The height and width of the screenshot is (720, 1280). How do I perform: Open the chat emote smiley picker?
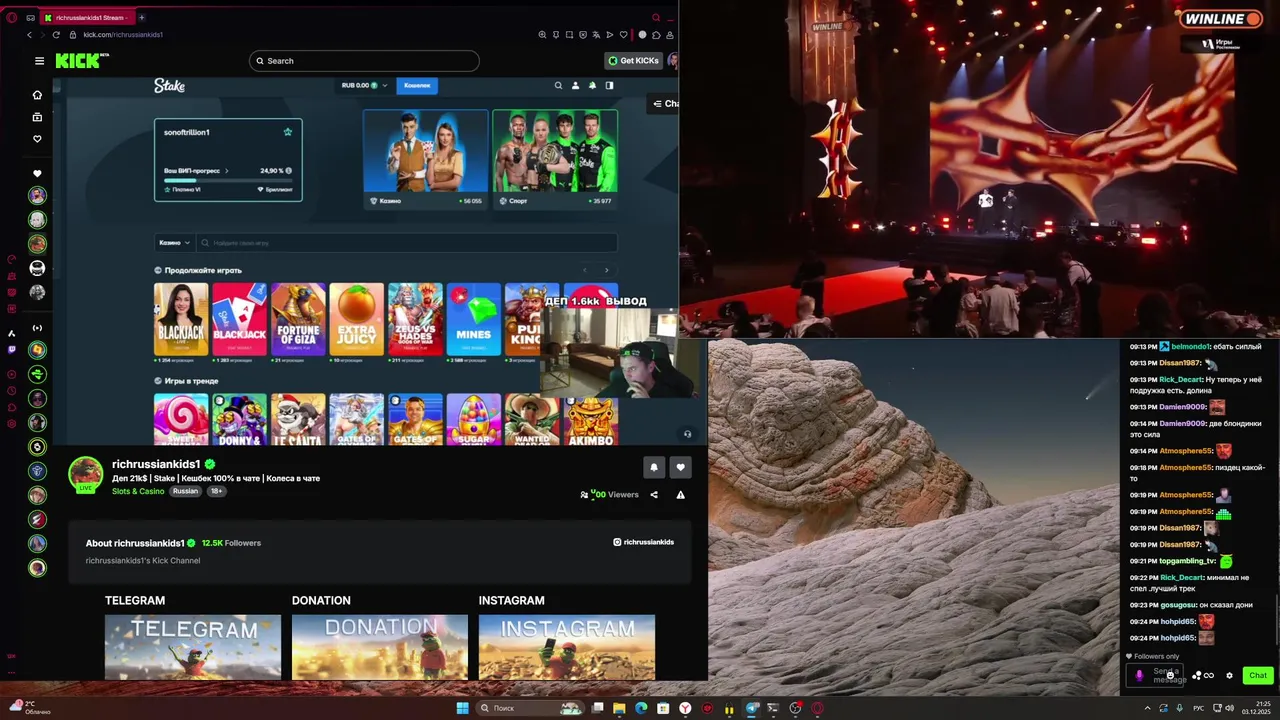[x=1169, y=675]
